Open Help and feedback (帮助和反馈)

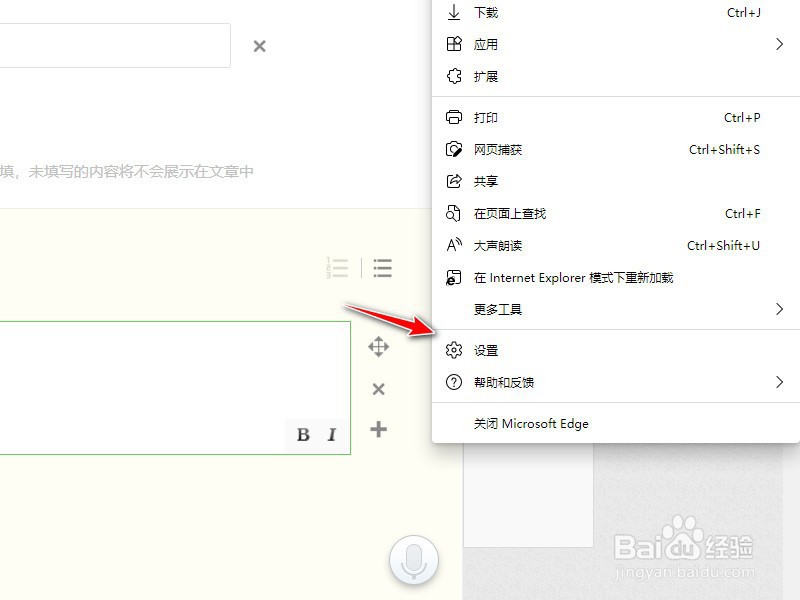(x=615, y=383)
